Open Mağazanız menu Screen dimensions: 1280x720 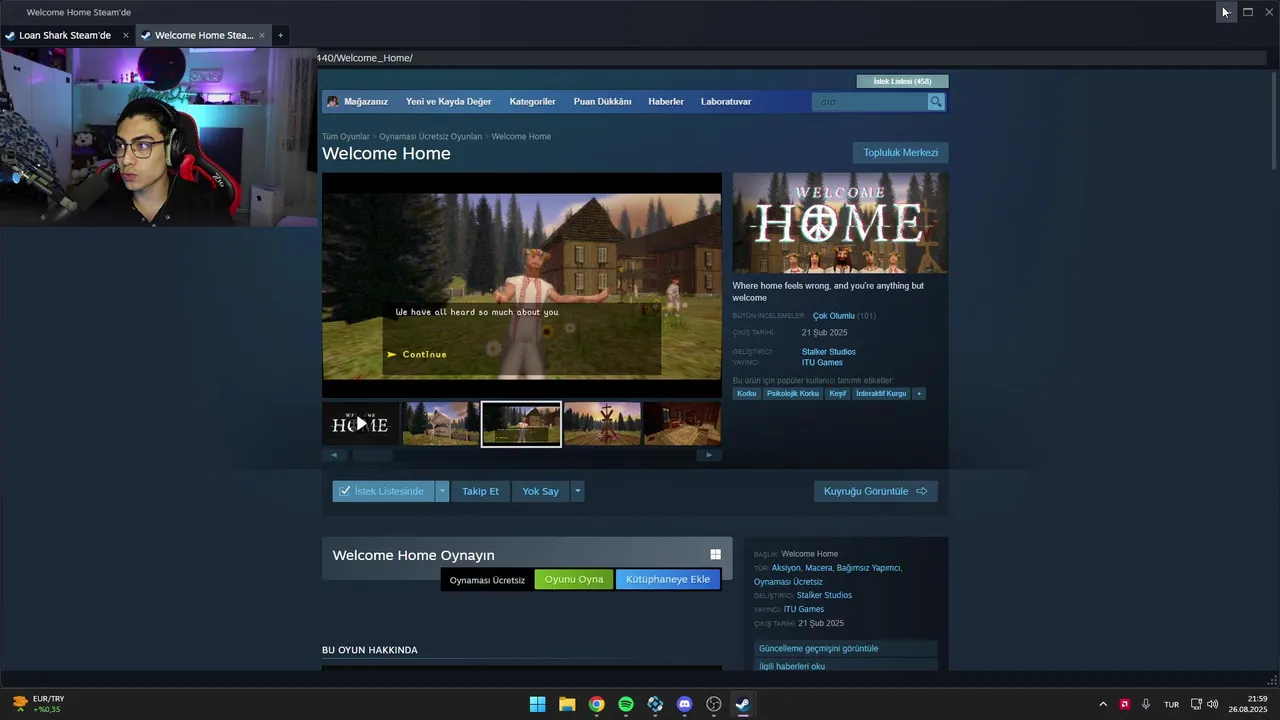[366, 102]
